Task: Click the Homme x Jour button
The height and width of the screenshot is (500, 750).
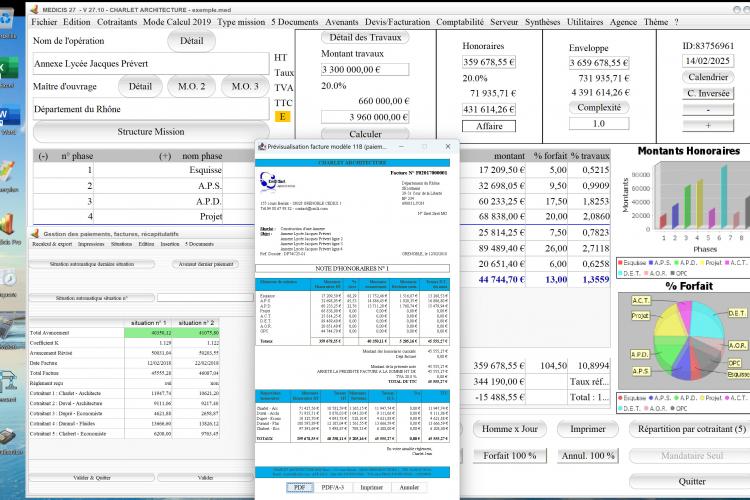Action: [x=509, y=429]
